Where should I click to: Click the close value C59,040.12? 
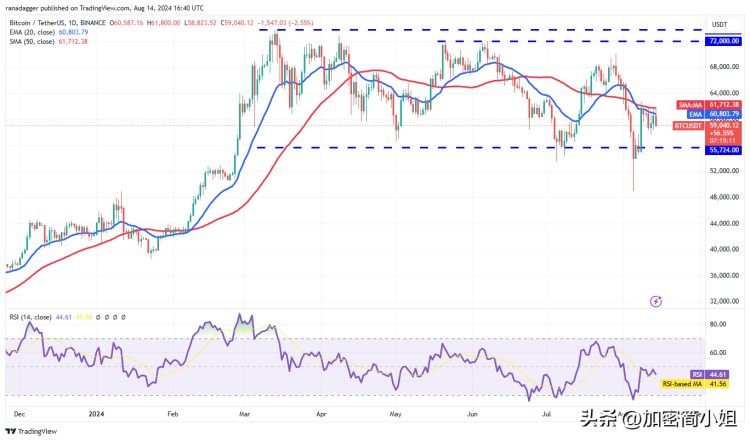click(x=237, y=23)
